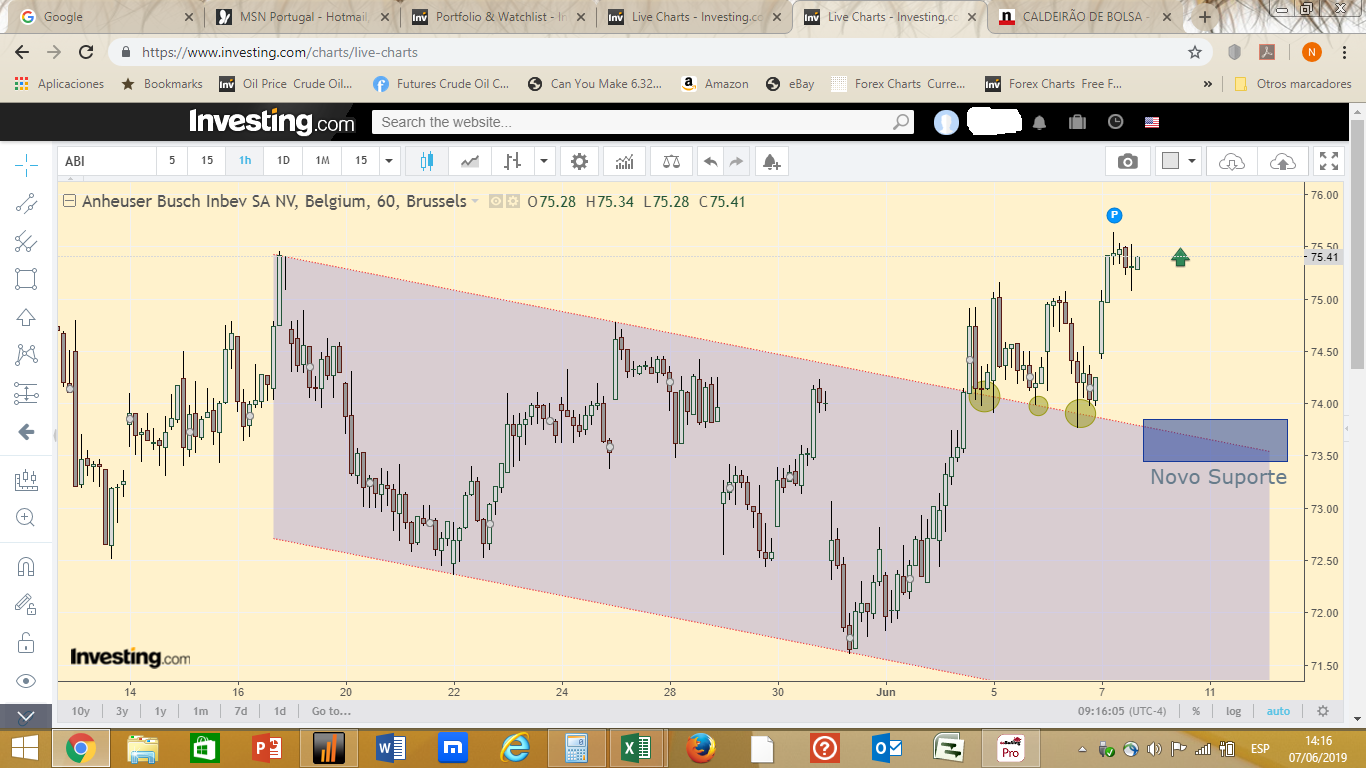Open site alerts bell in header
The image size is (1366, 768).
point(1040,122)
